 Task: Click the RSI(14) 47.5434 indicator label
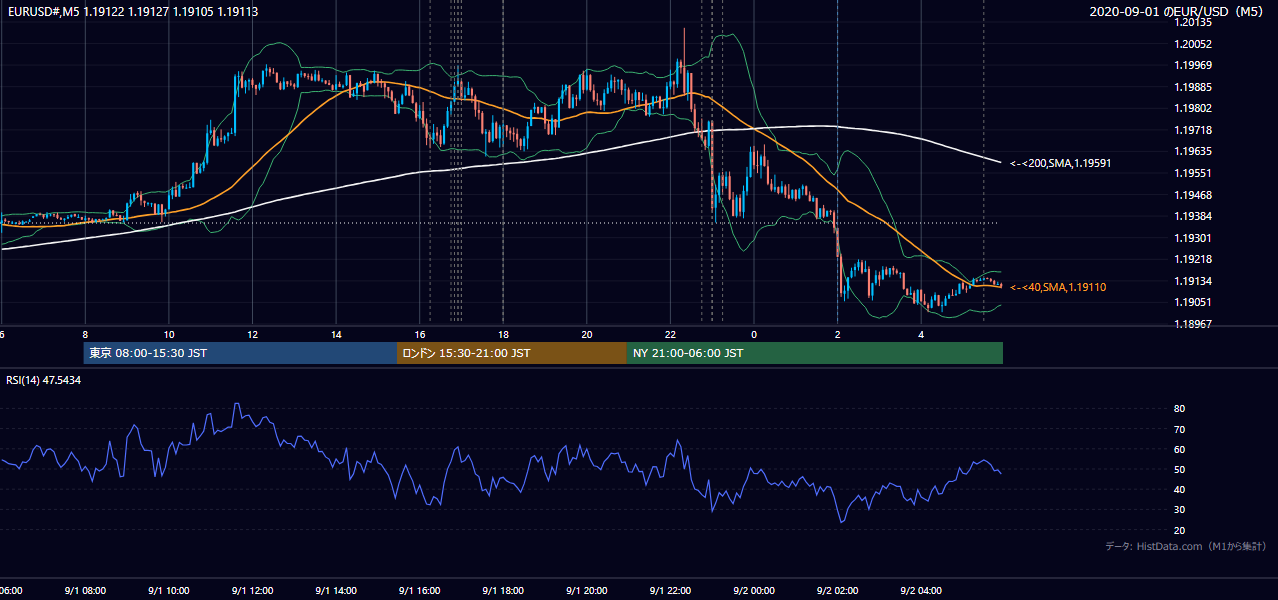pos(44,380)
